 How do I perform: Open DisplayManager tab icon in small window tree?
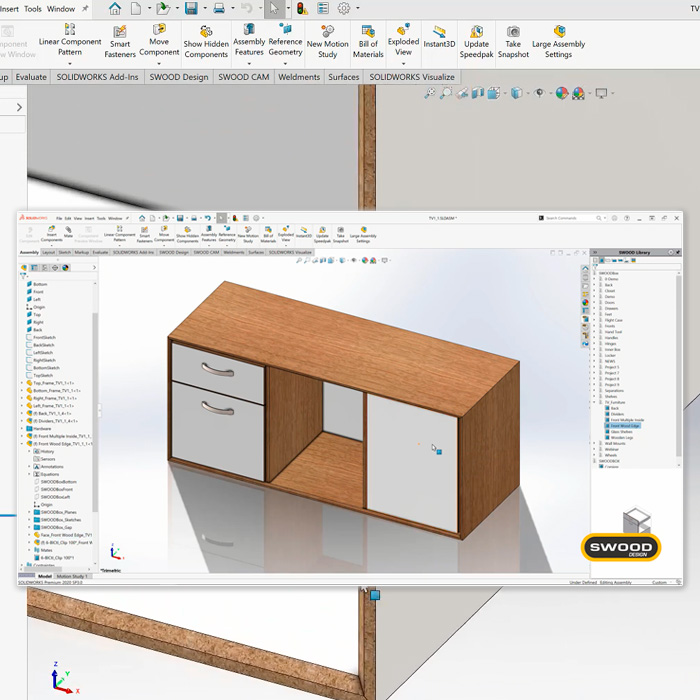66,268
